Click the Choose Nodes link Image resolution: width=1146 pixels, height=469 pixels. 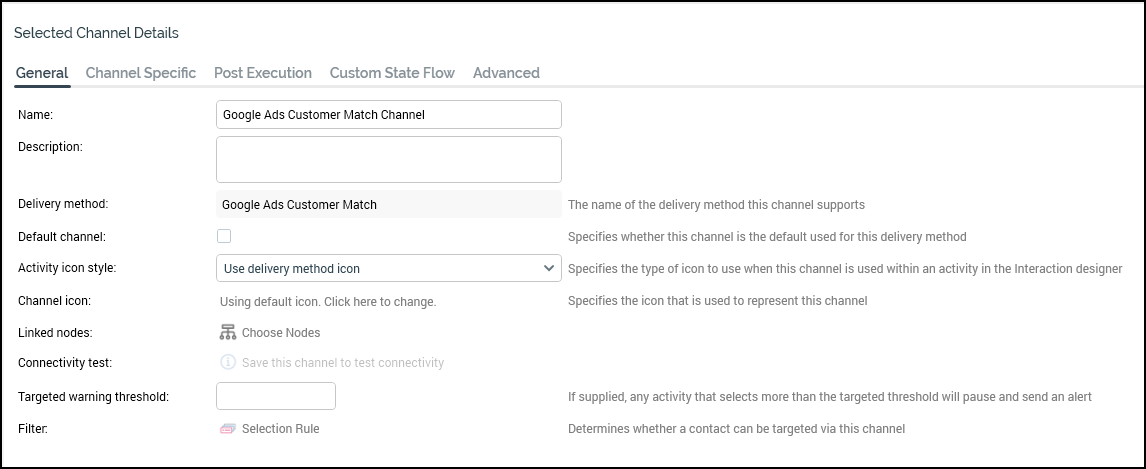[281, 332]
